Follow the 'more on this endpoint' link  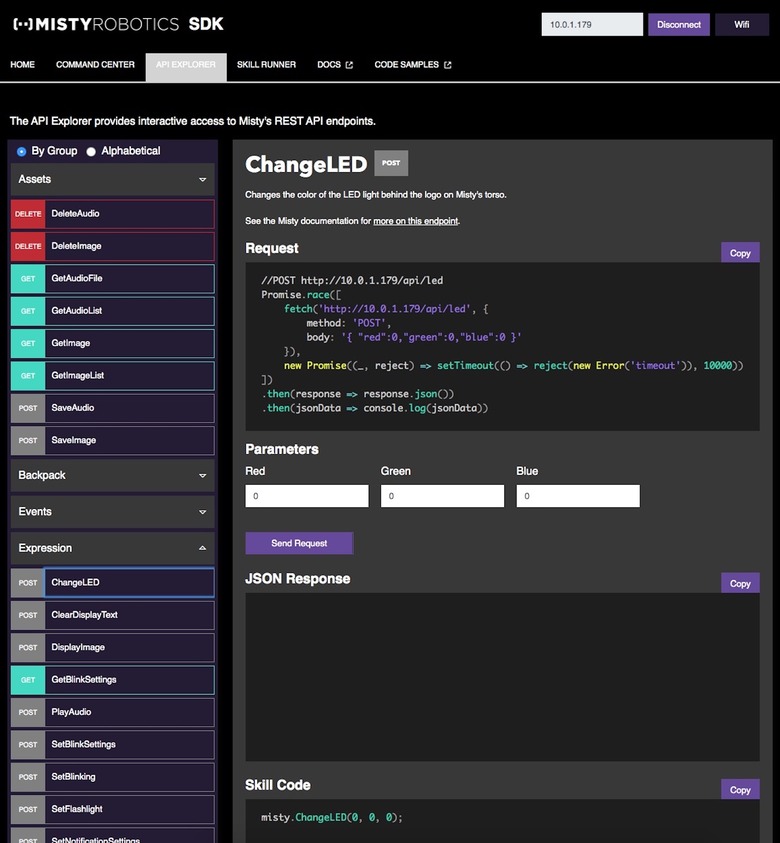point(415,221)
